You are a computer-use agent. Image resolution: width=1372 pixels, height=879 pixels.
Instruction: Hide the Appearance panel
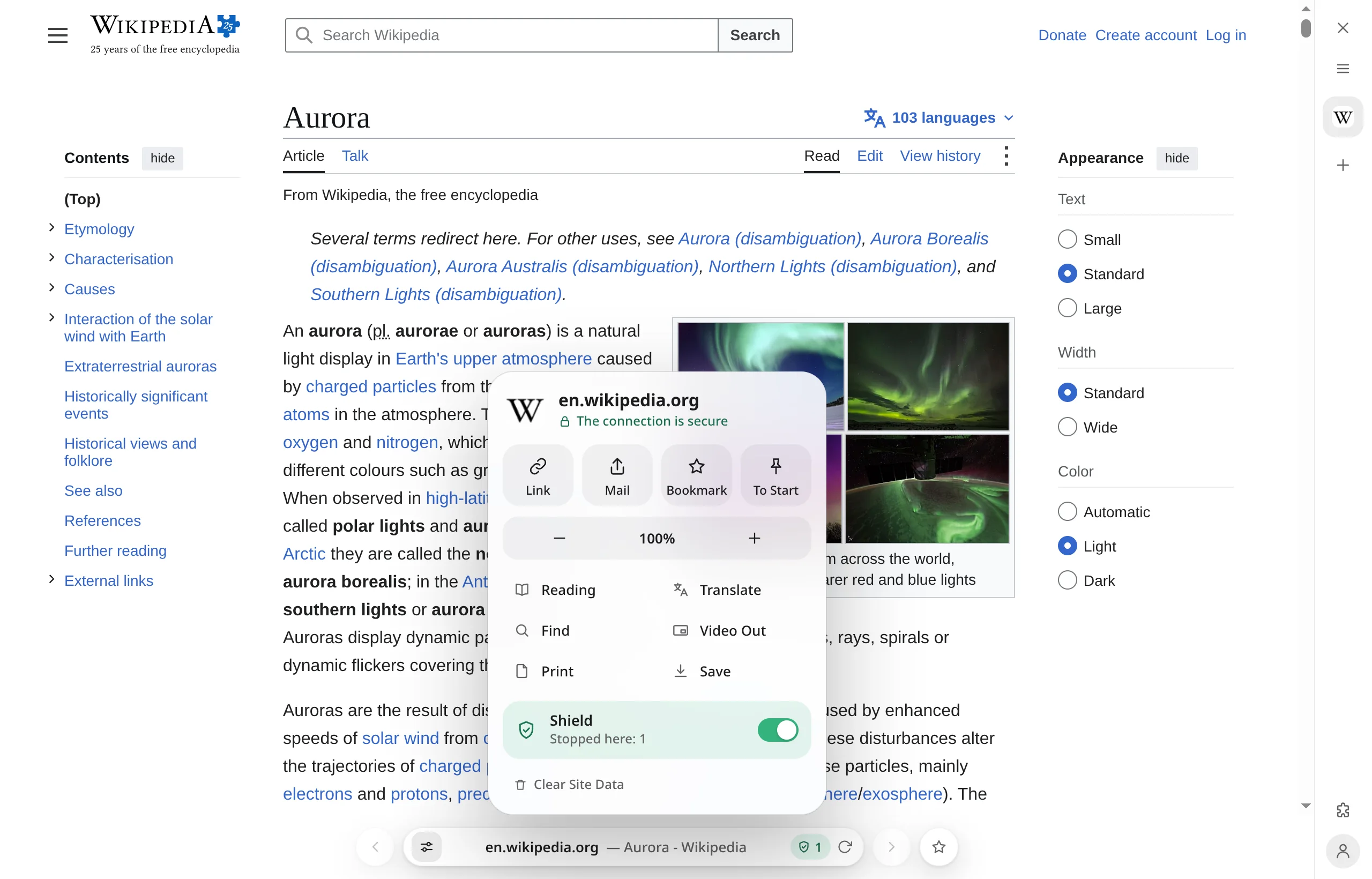coord(1176,158)
